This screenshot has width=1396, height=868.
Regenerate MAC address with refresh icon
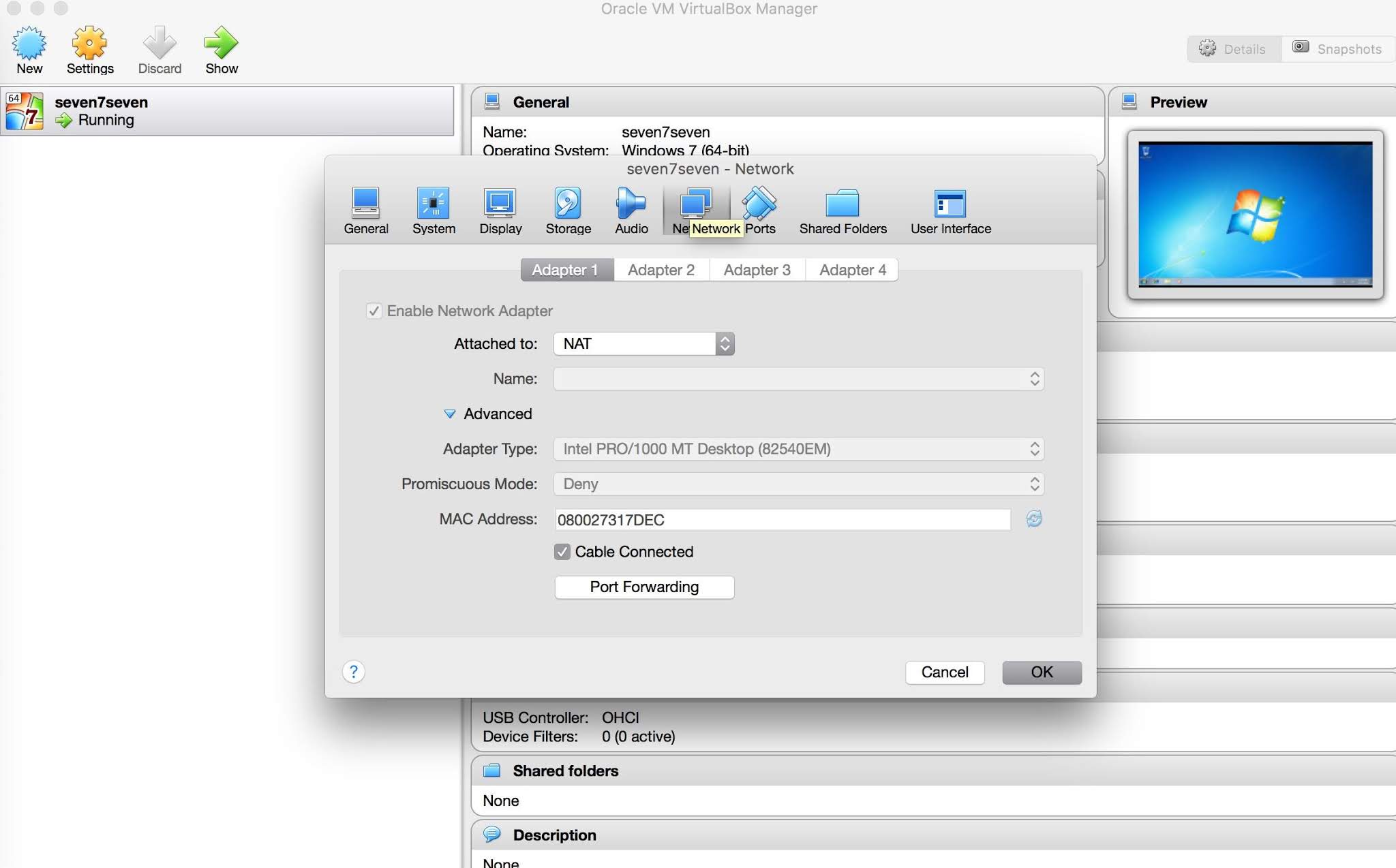(1034, 519)
